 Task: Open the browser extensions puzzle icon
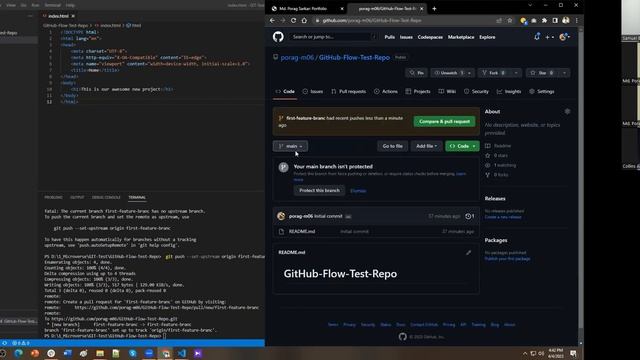[x=544, y=20]
